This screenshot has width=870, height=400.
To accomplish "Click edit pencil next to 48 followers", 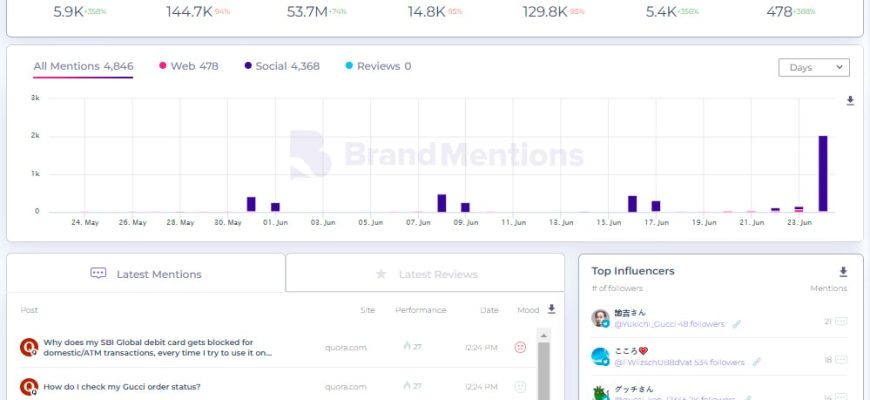I will tap(737, 324).
